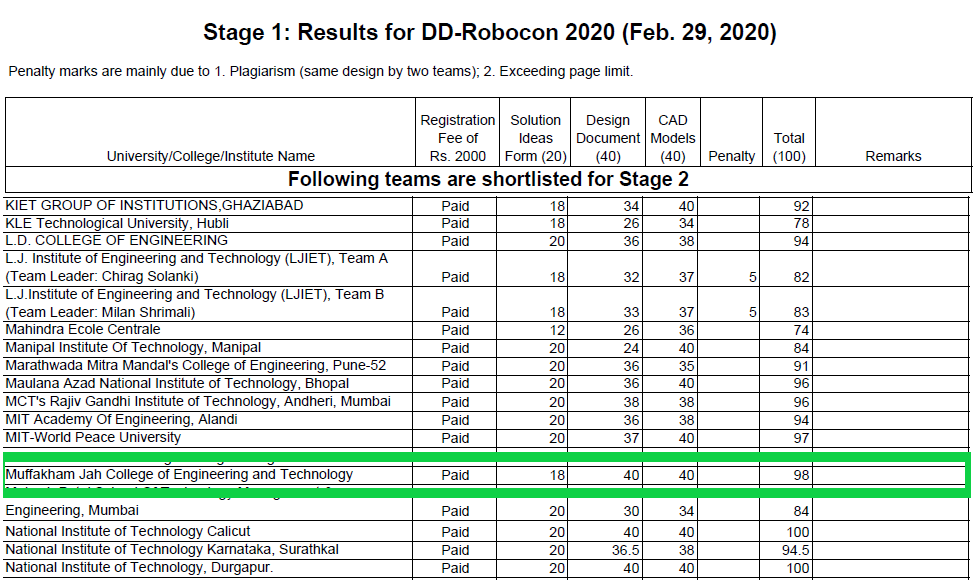Select Muffakham Jah College of Engineering name

coord(179,474)
